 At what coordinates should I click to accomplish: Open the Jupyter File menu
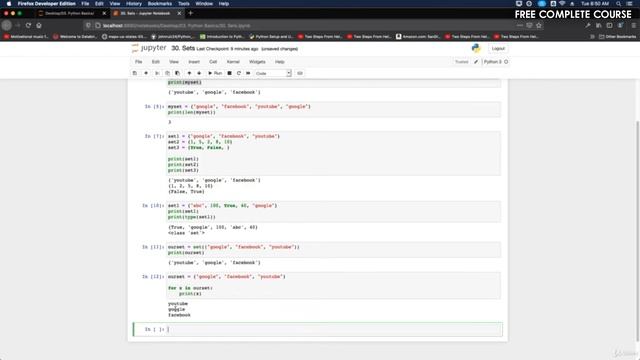pyautogui.click(x=139, y=62)
